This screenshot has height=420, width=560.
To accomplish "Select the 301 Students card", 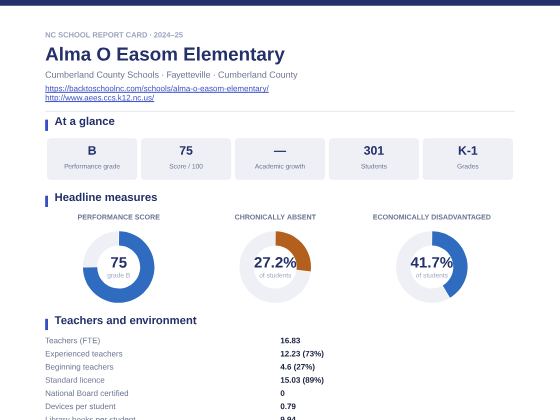I will (374, 159).
